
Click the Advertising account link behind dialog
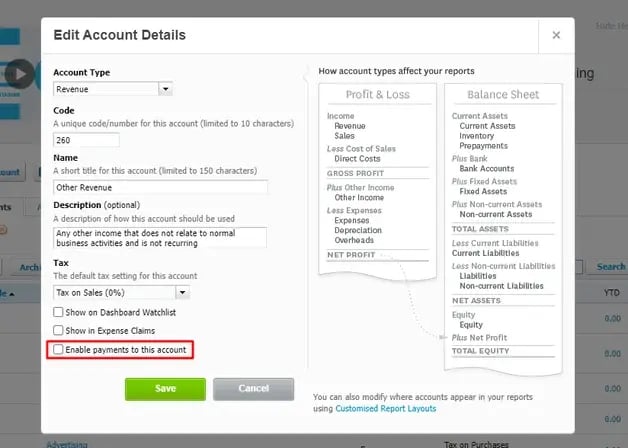[67, 444]
